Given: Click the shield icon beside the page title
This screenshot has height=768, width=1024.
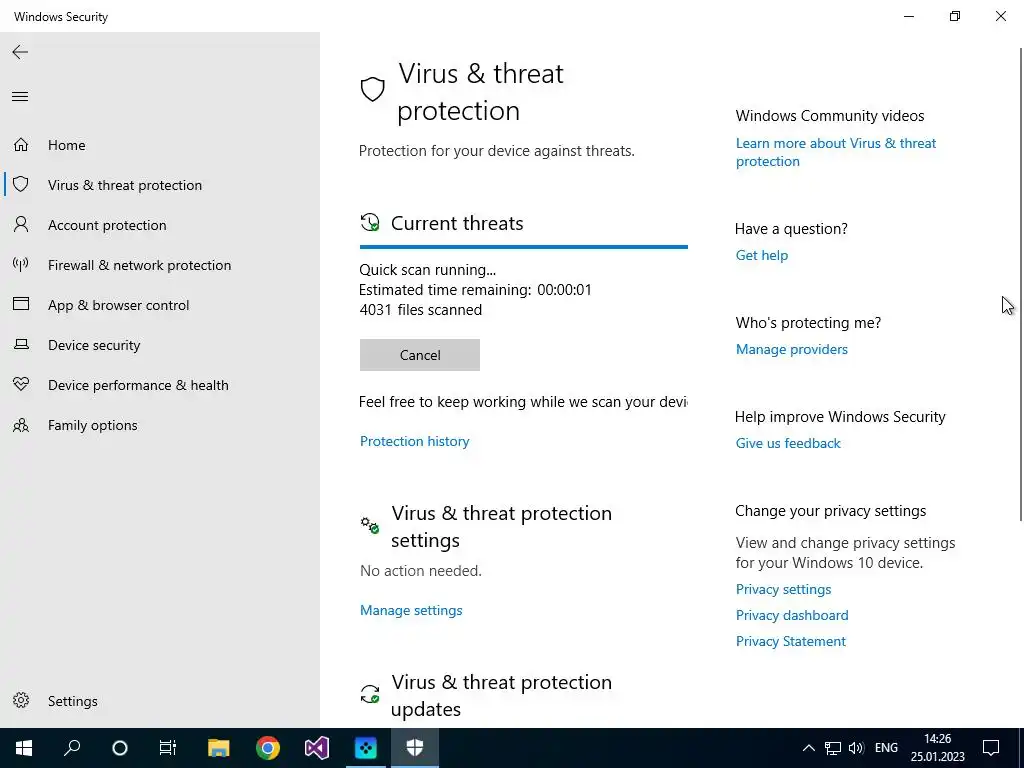Looking at the screenshot, I should coord(372,89).
